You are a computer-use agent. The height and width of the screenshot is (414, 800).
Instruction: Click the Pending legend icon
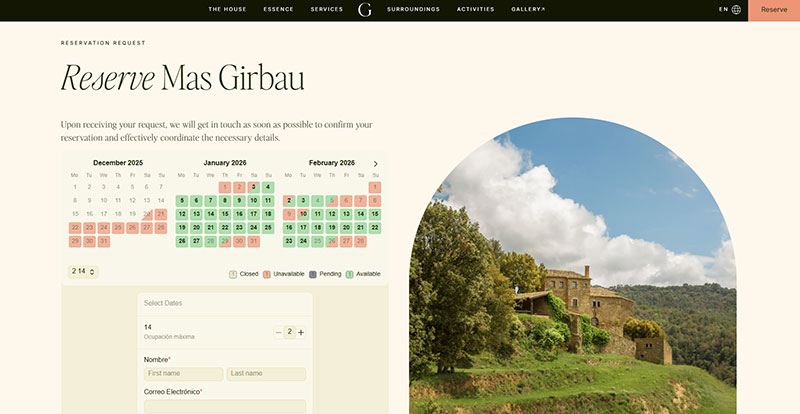[x=313, y=274]
